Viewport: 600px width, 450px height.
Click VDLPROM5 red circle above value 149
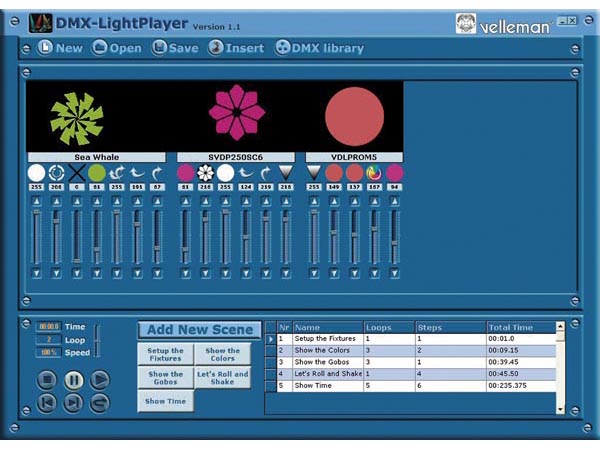click(x=334, y=173)
